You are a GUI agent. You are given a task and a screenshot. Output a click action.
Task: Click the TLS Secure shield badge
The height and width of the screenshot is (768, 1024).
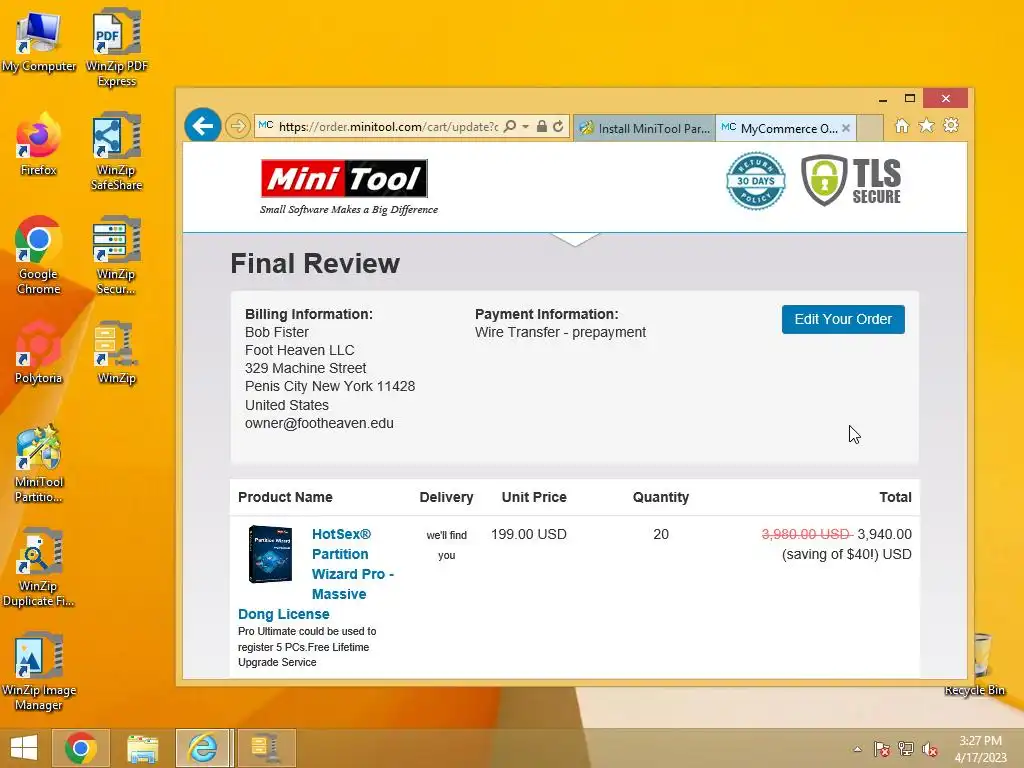coord(851,180)
